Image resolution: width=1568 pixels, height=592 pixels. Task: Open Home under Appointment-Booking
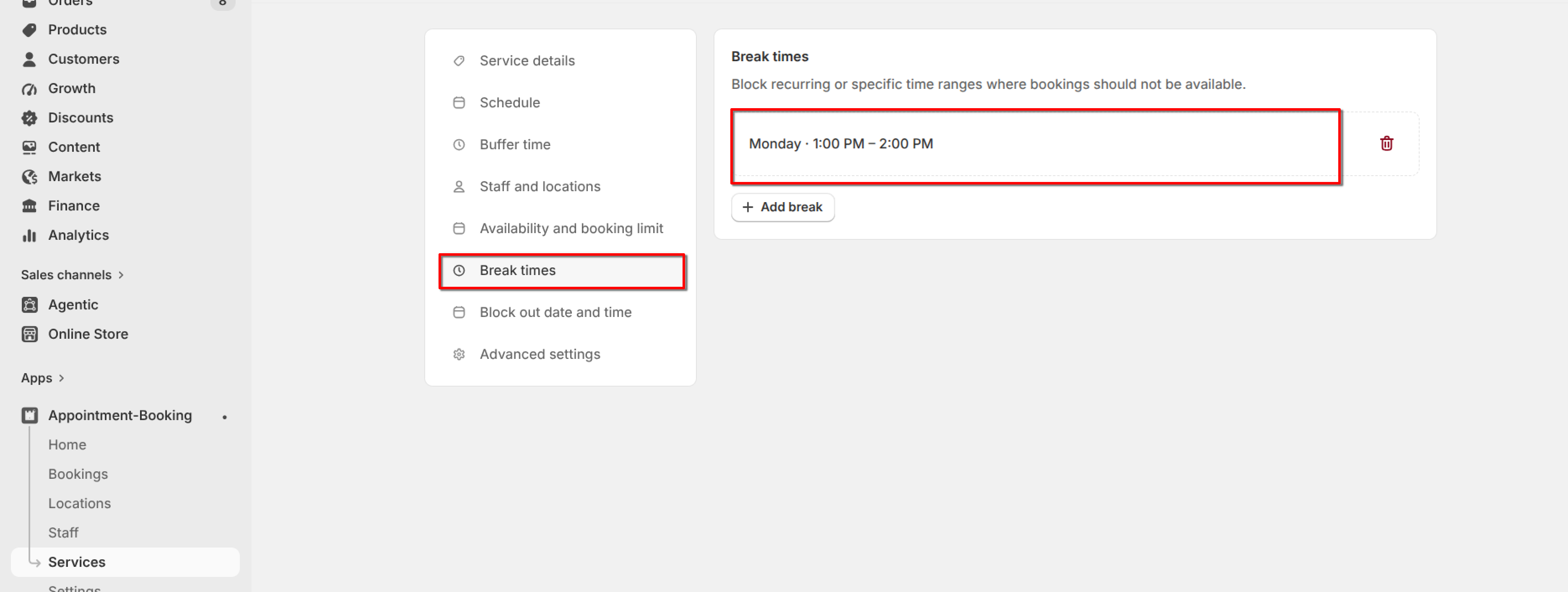pos(67,445)
